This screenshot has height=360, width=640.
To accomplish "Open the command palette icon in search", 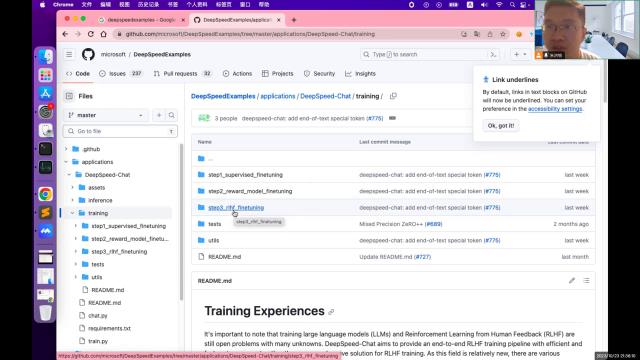I will click(x=493, y=54).
